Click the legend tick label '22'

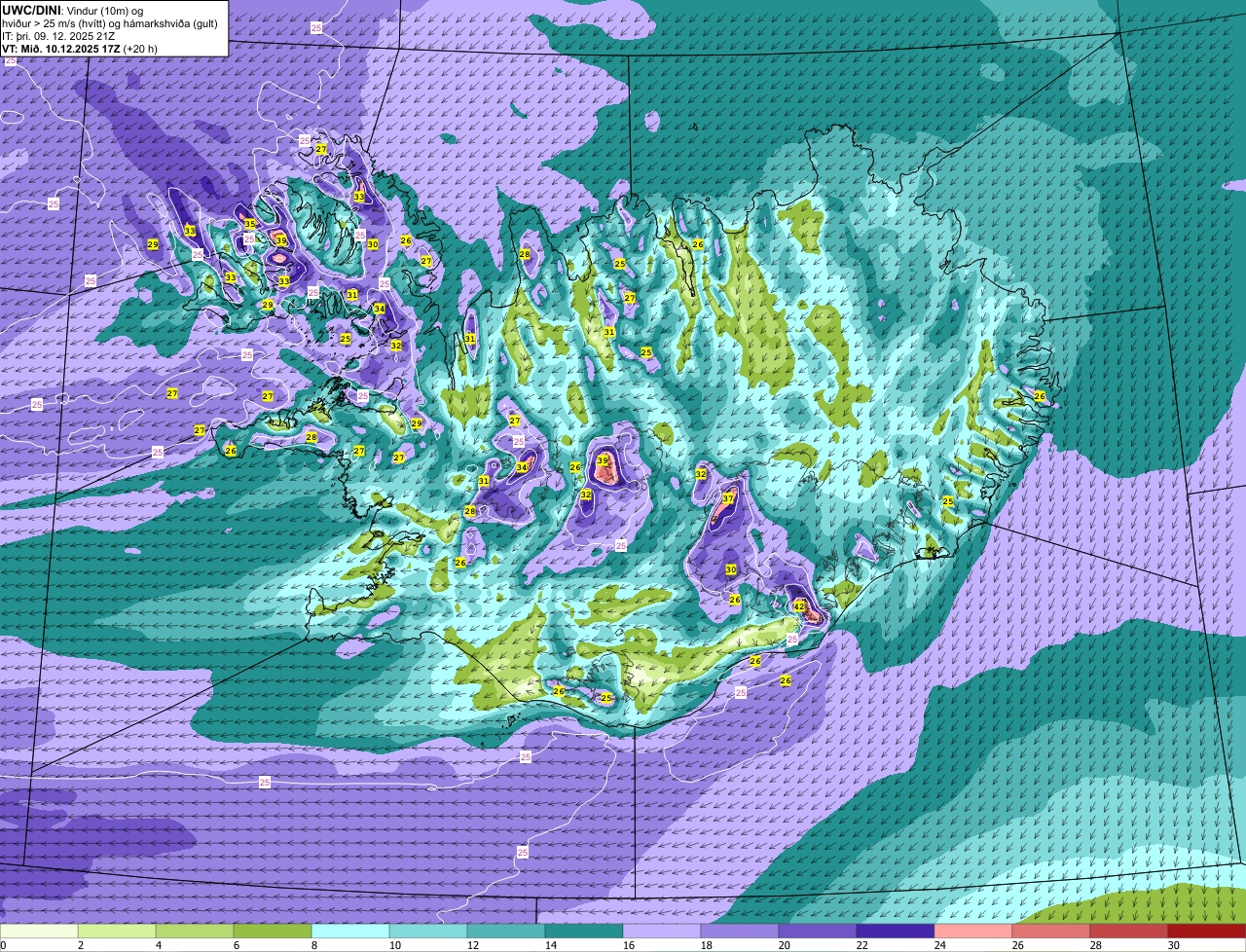click(x=862, y=945)
